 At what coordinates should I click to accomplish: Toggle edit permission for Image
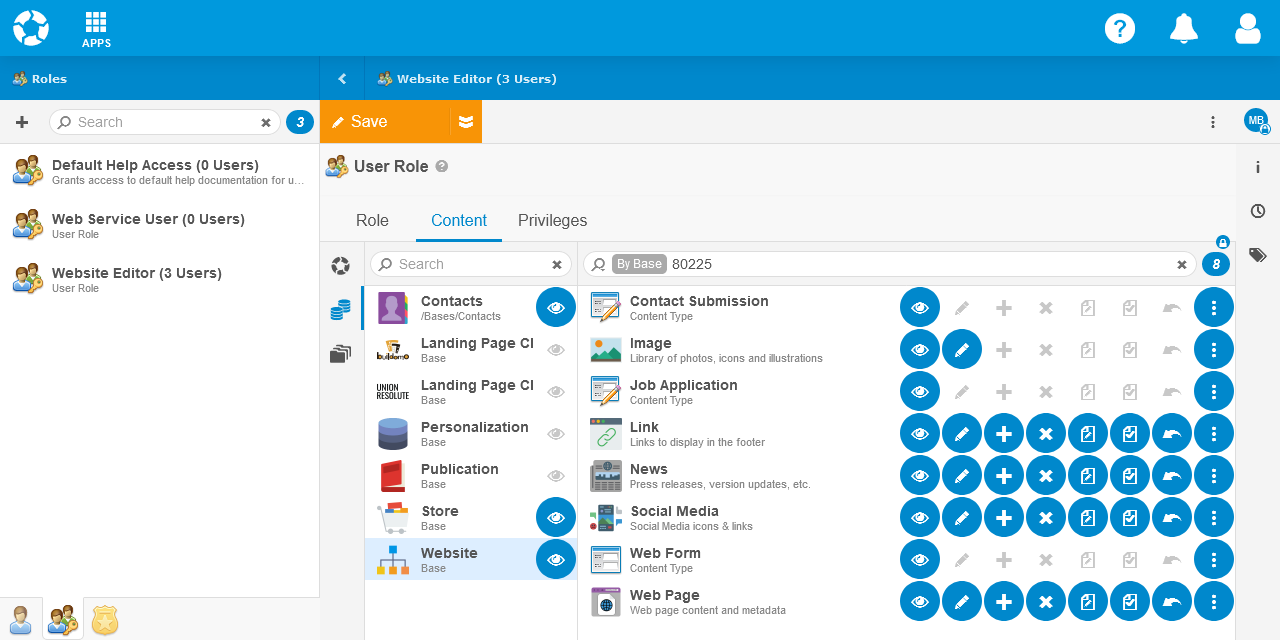pyautogui.click(x=962, y=350)
